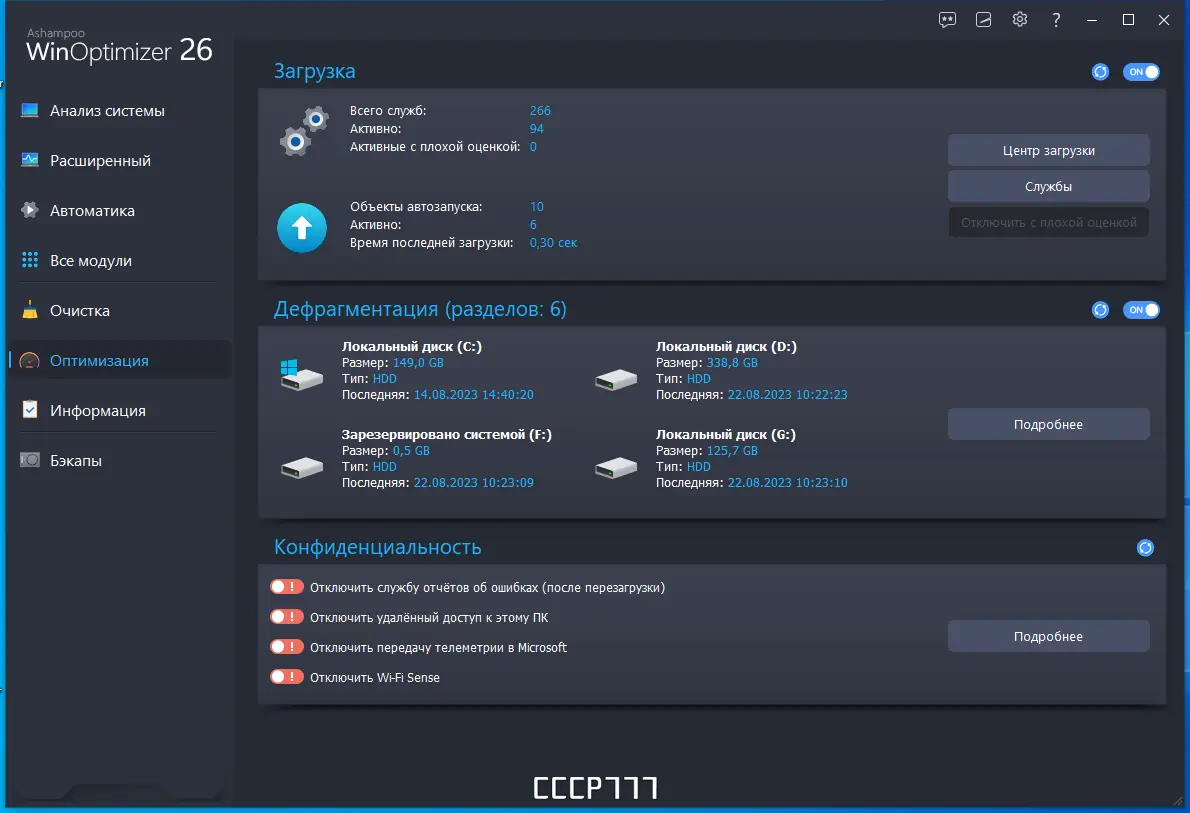Click the Расширенный graph icon
This screenshot has width=1190, height=813.
30,160
